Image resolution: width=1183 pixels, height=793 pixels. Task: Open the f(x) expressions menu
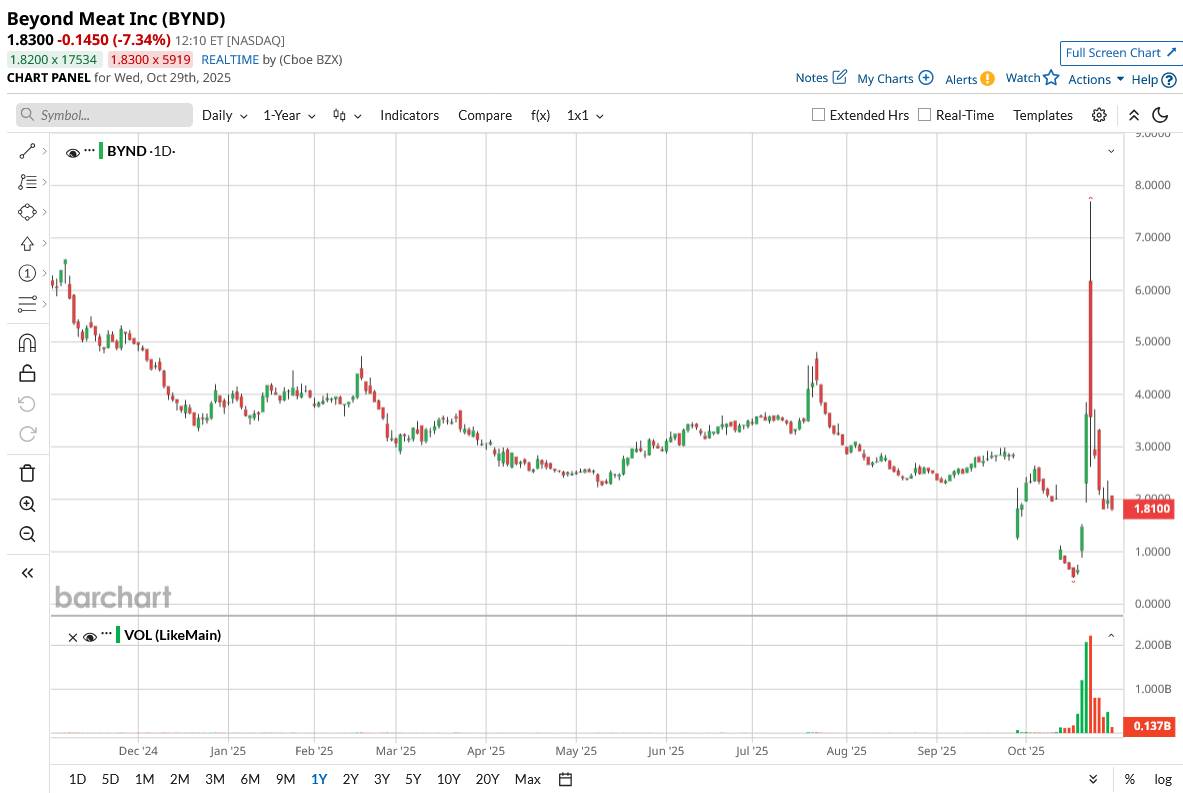pyautogui.click(x=540, y=115)
